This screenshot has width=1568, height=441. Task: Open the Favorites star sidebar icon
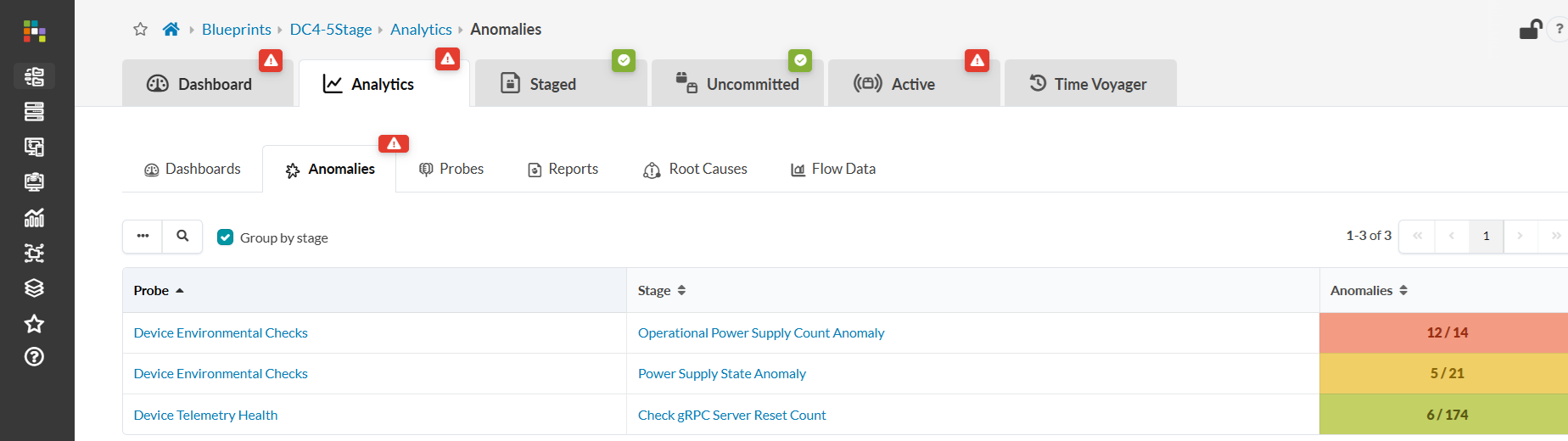click(x=34, y=323)
